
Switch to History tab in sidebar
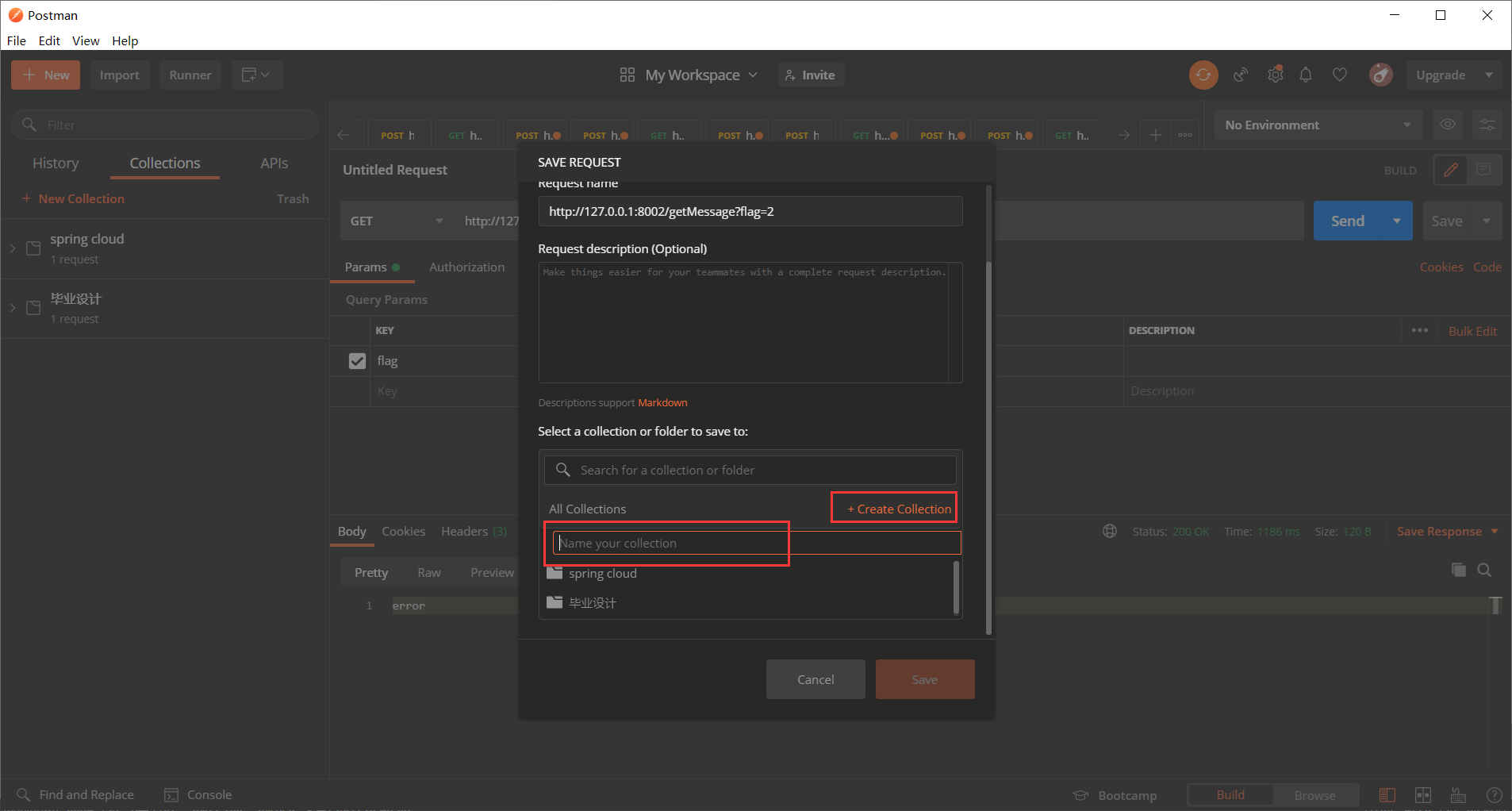(x=56, y=163)
